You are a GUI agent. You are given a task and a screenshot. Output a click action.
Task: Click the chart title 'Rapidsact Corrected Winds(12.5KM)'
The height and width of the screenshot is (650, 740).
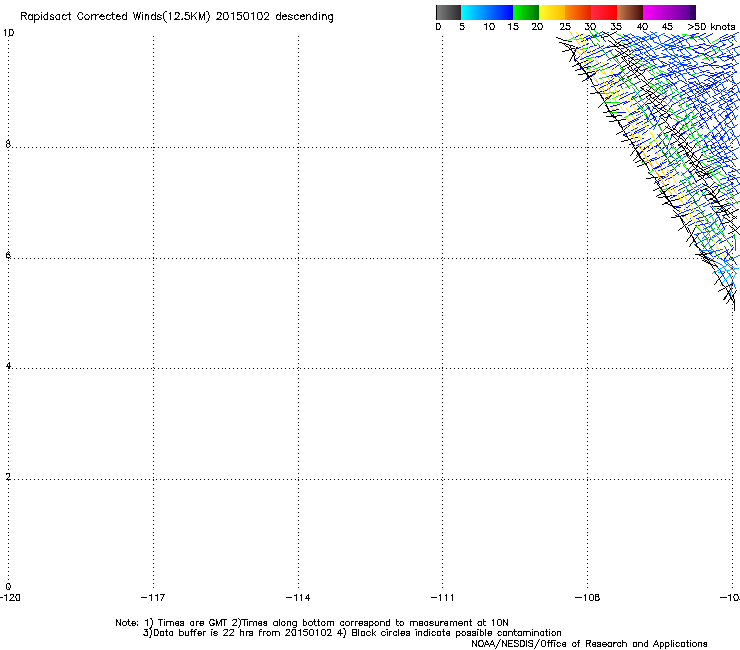[x=115, y=17]
